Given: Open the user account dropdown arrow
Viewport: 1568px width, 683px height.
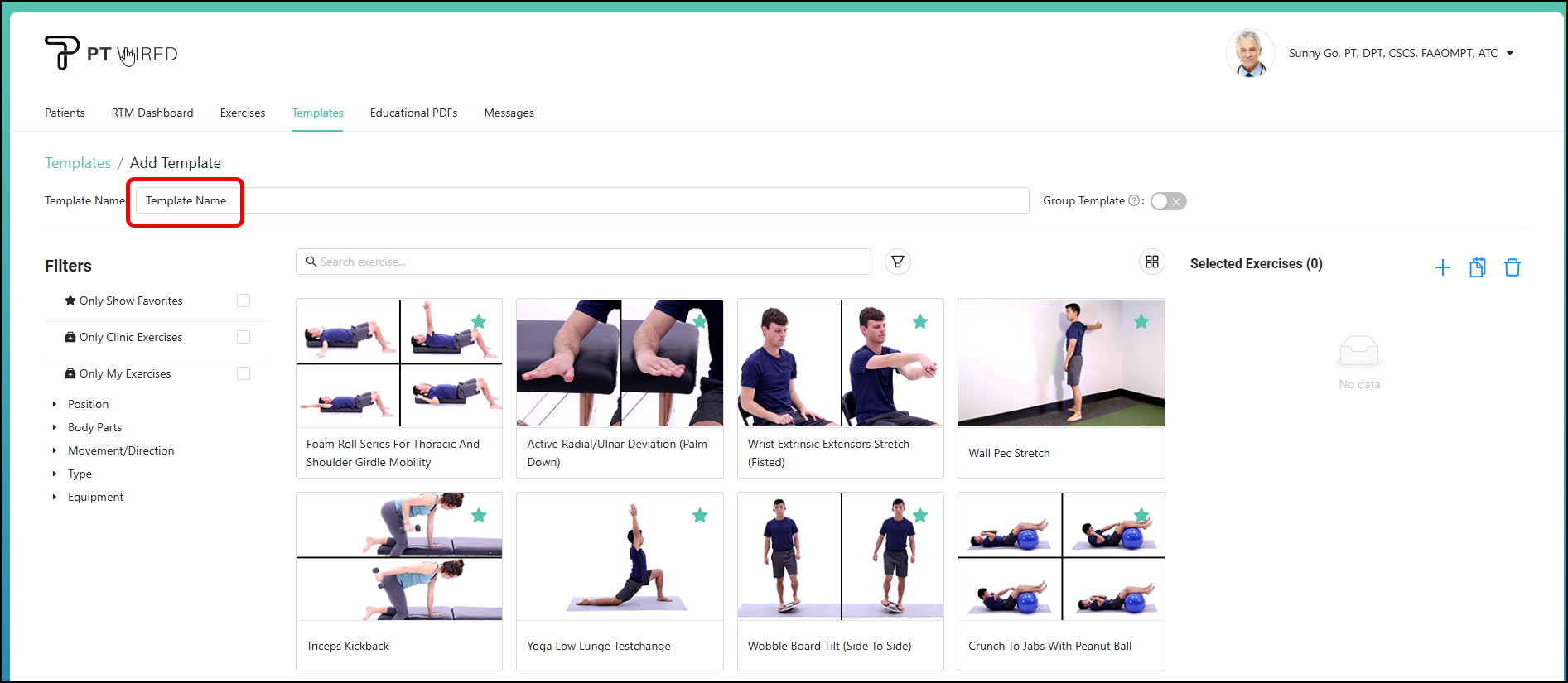Looking at the screenshot, I should [x=1510, y=53].
